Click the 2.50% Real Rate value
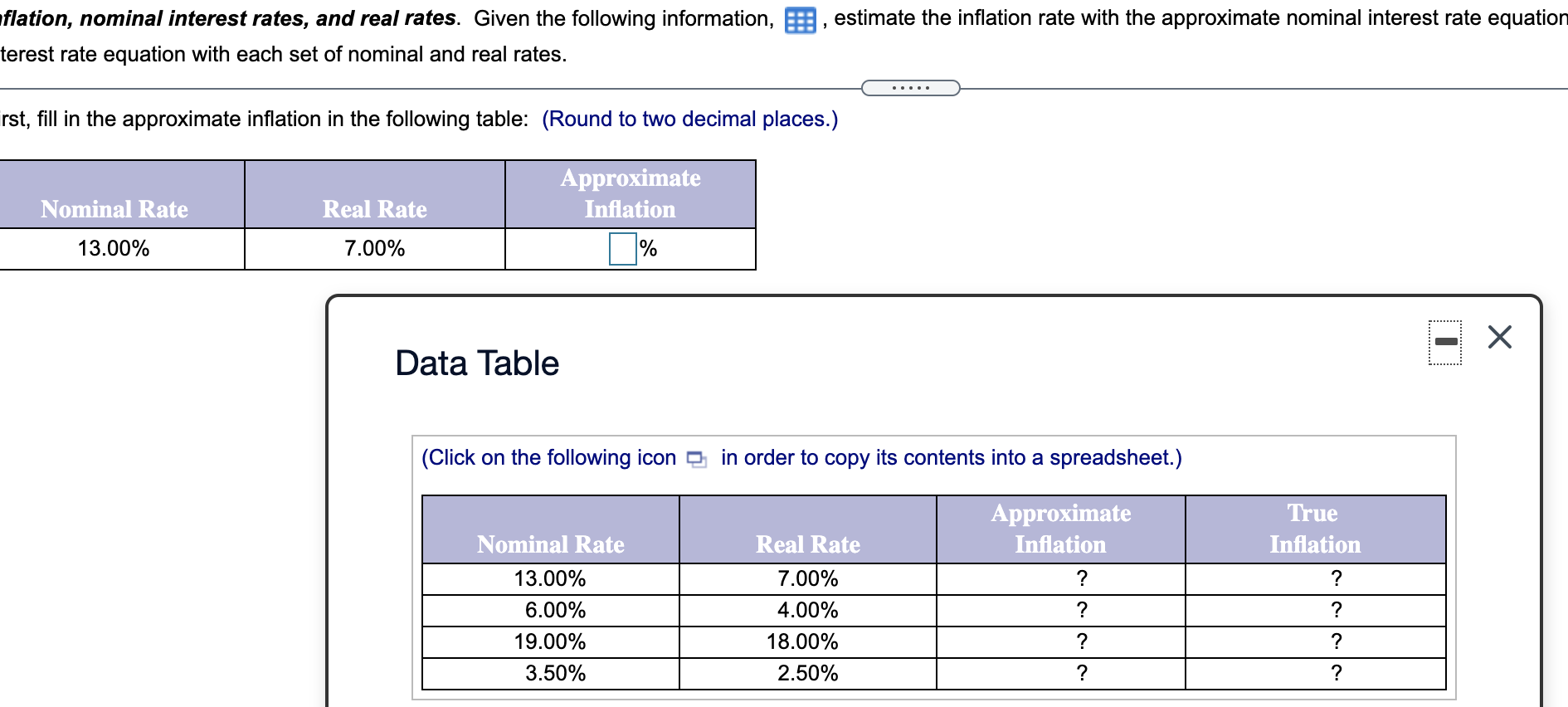This screenshot has width=1568, height=707. [806, 673]
